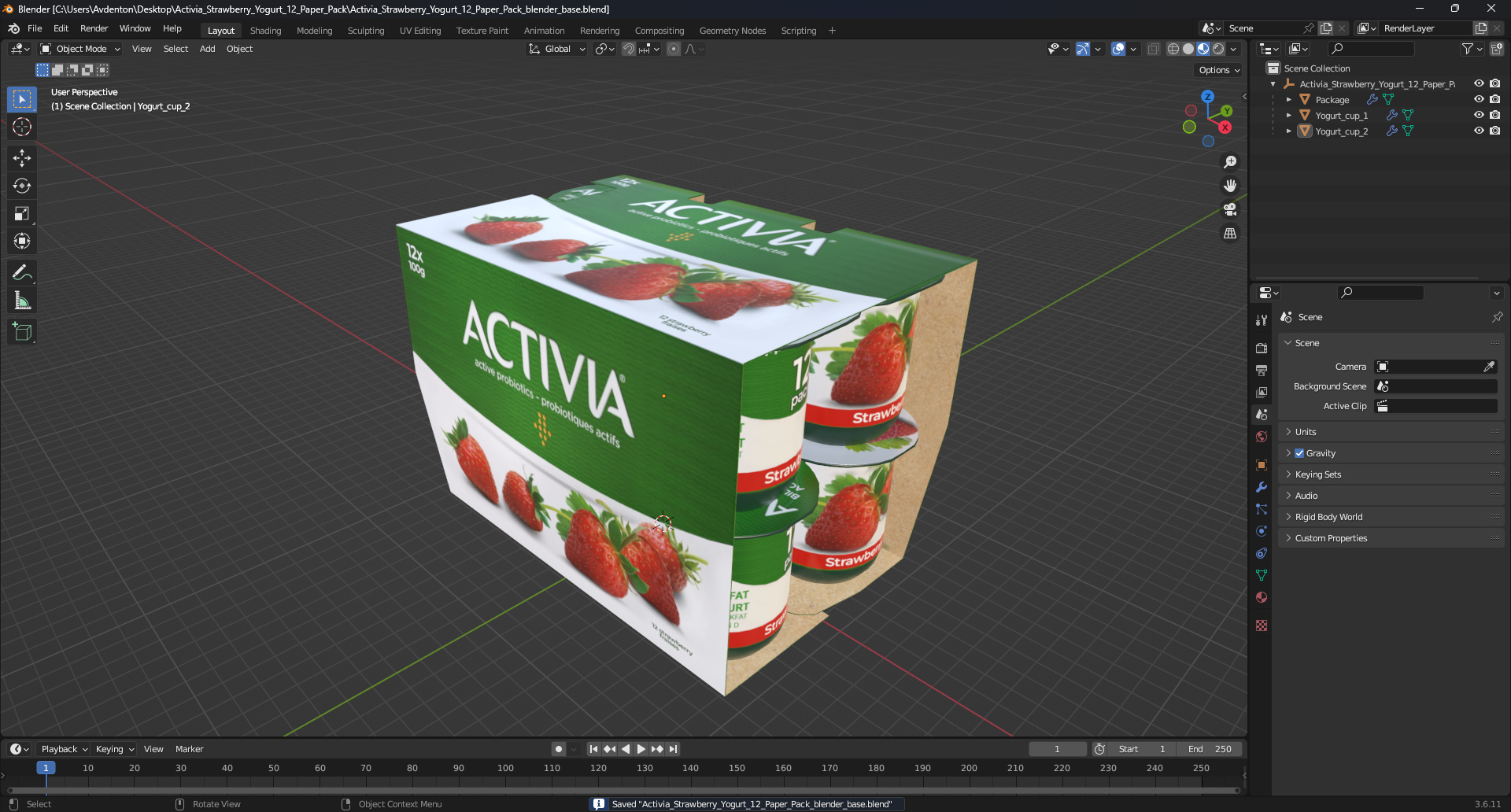Open the Add menu in viewport header

(207, 49)
